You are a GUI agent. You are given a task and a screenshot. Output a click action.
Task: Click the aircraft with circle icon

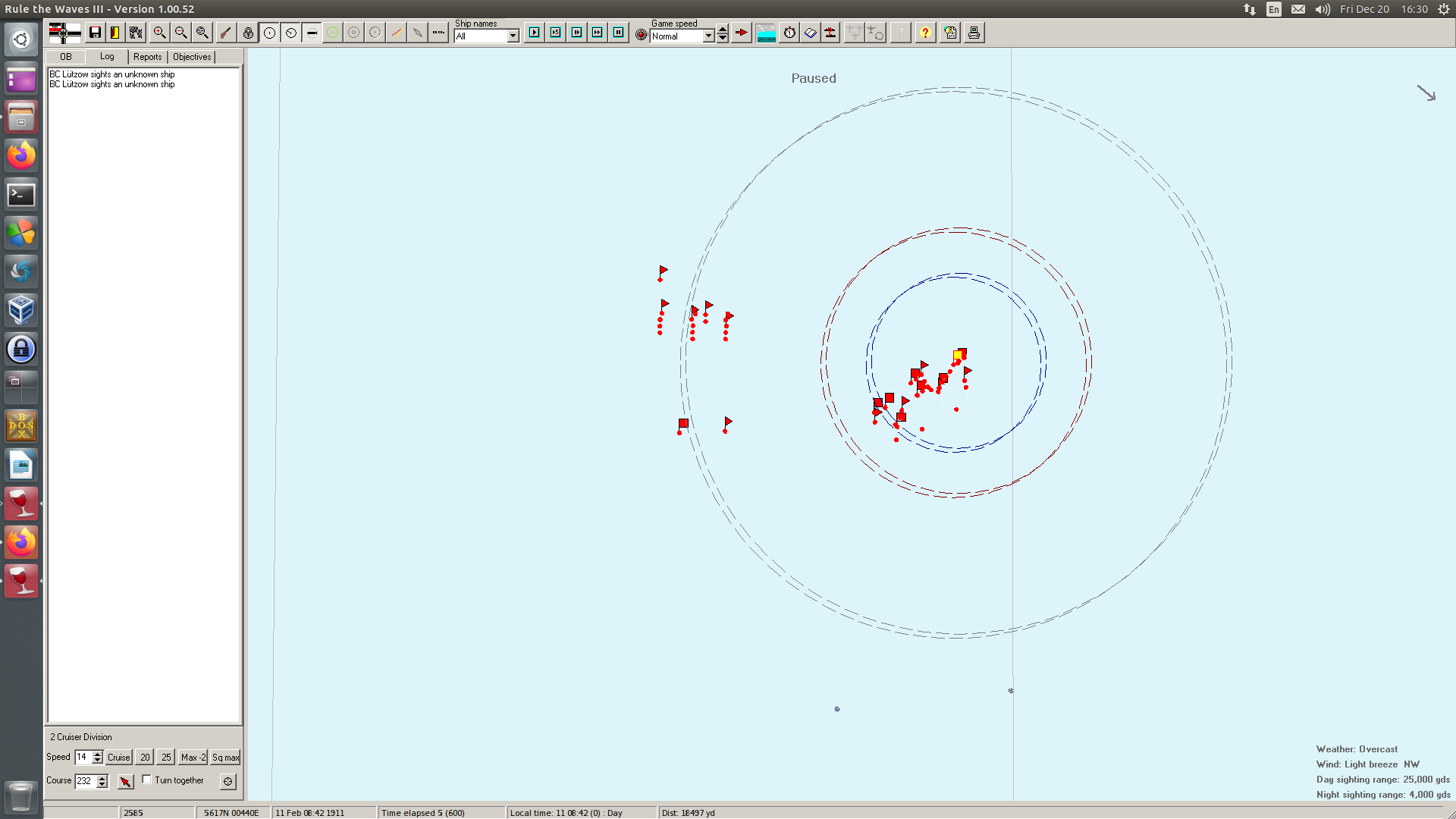coord(876,33)
